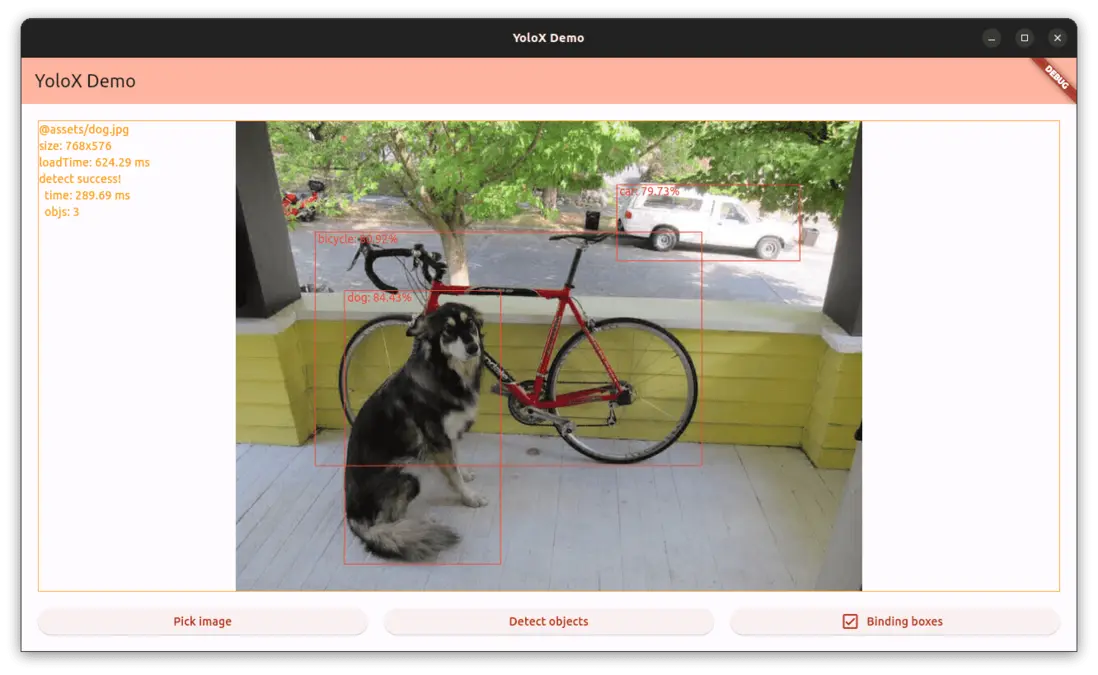Screen dimensions: 1098x675
Task: Click the detect success! status text
Action: (80, 179)
